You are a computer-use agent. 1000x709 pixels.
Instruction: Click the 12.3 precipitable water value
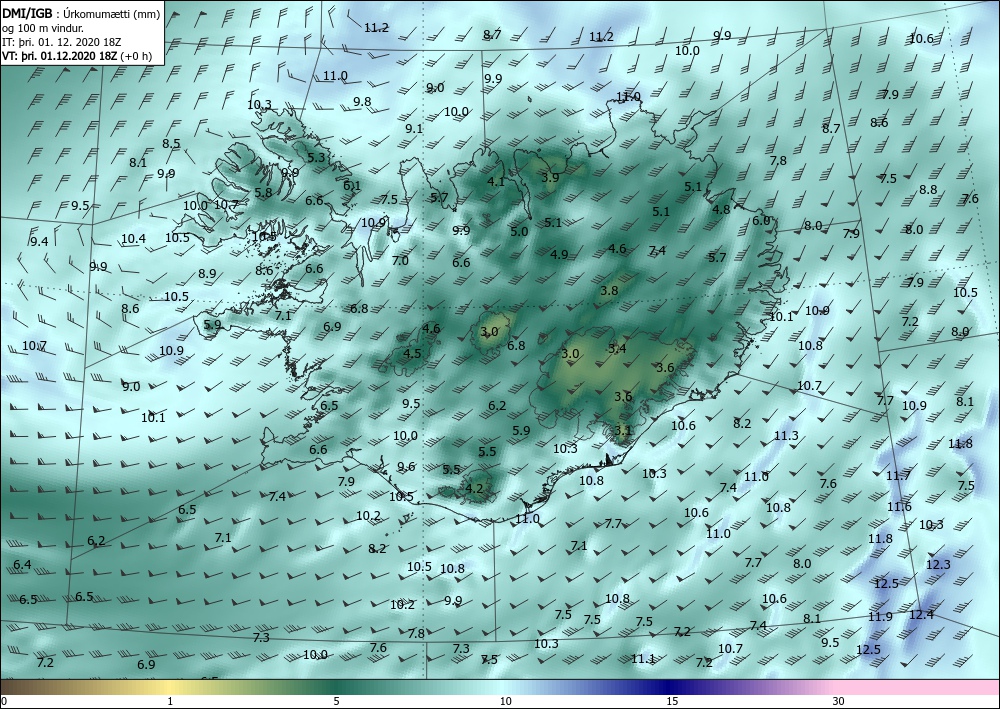pos(938,564)
